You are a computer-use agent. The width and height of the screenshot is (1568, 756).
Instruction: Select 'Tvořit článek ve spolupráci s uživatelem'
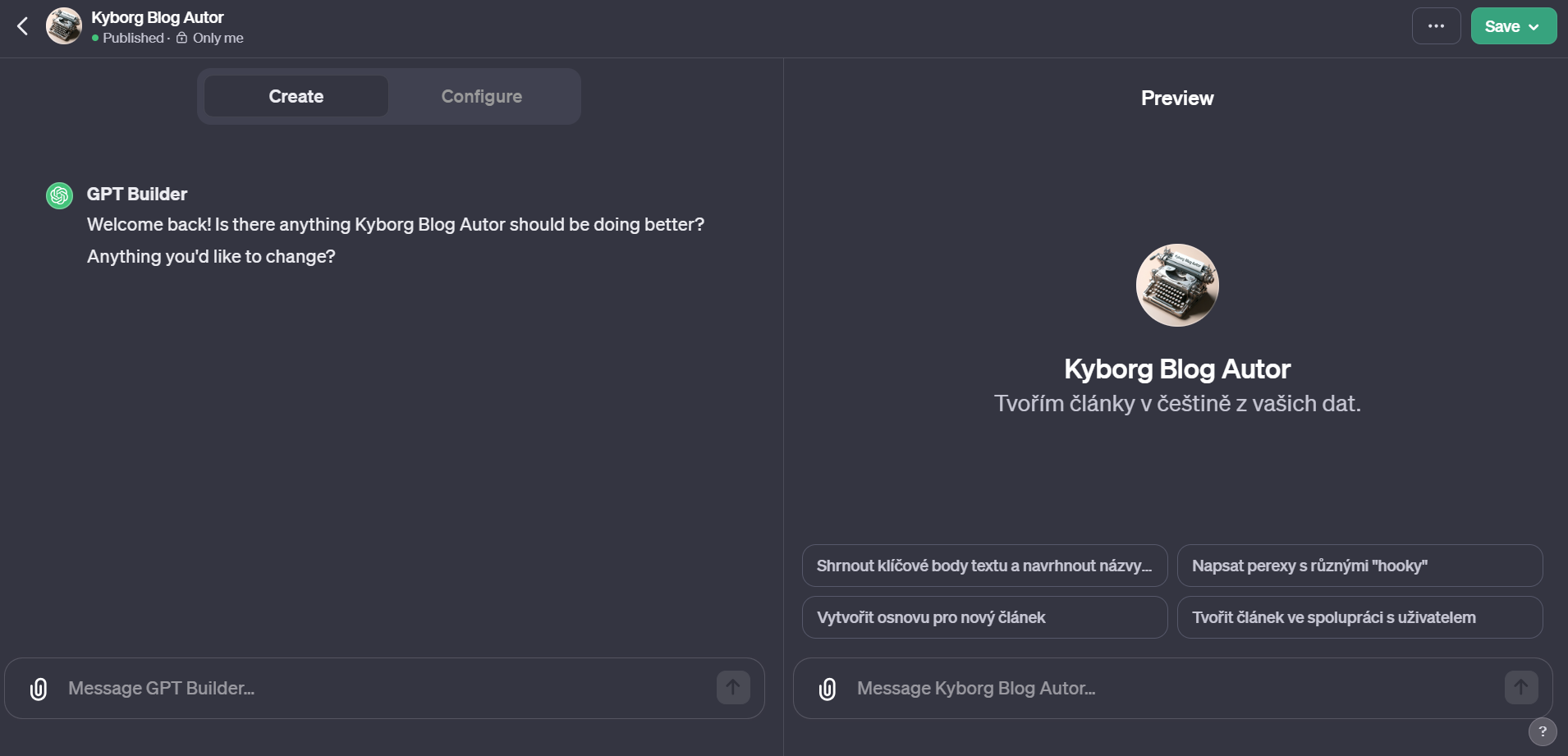point(1359,617)
